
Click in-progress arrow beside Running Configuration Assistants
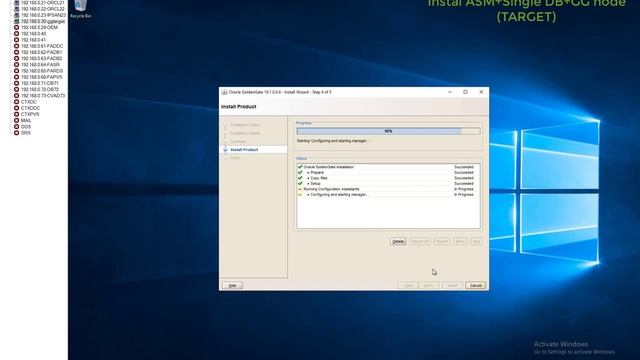pyautogui.click(x=300, y=189)
